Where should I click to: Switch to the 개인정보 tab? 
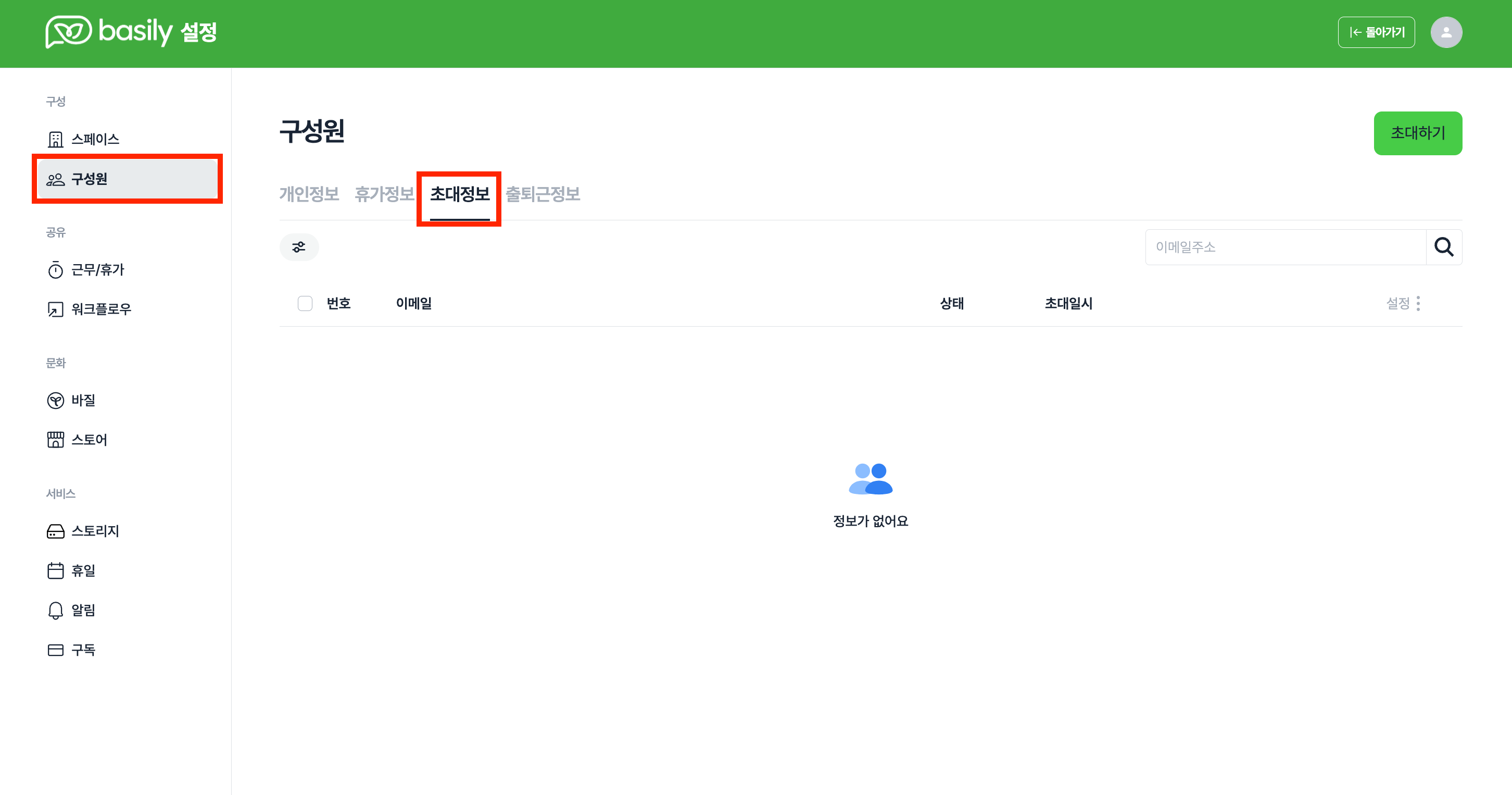[x=309, y=194]
